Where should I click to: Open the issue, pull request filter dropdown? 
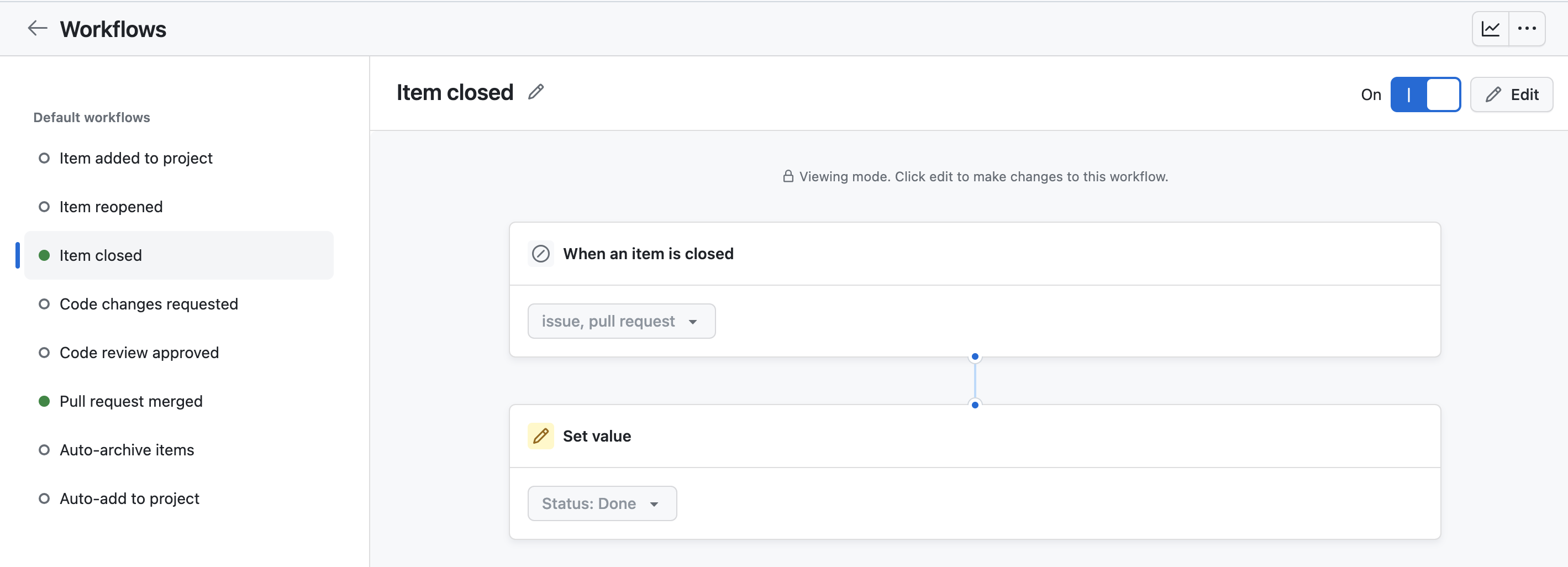621,321
